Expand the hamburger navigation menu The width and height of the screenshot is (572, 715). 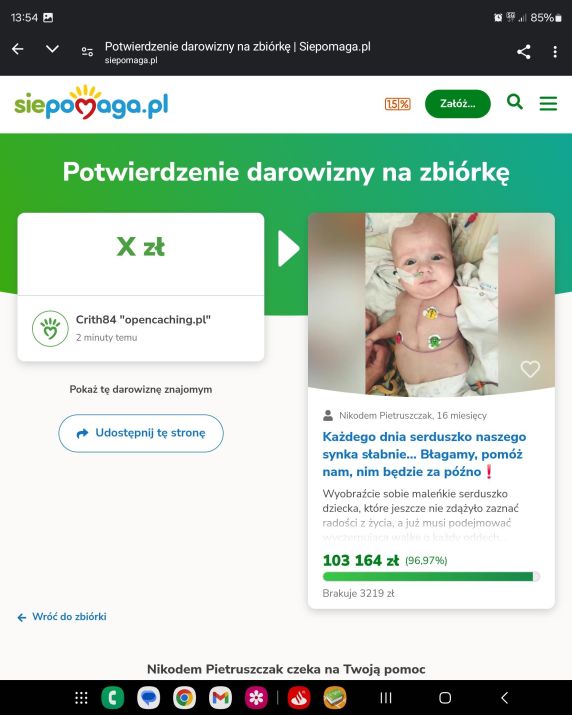tap(548, 104)
